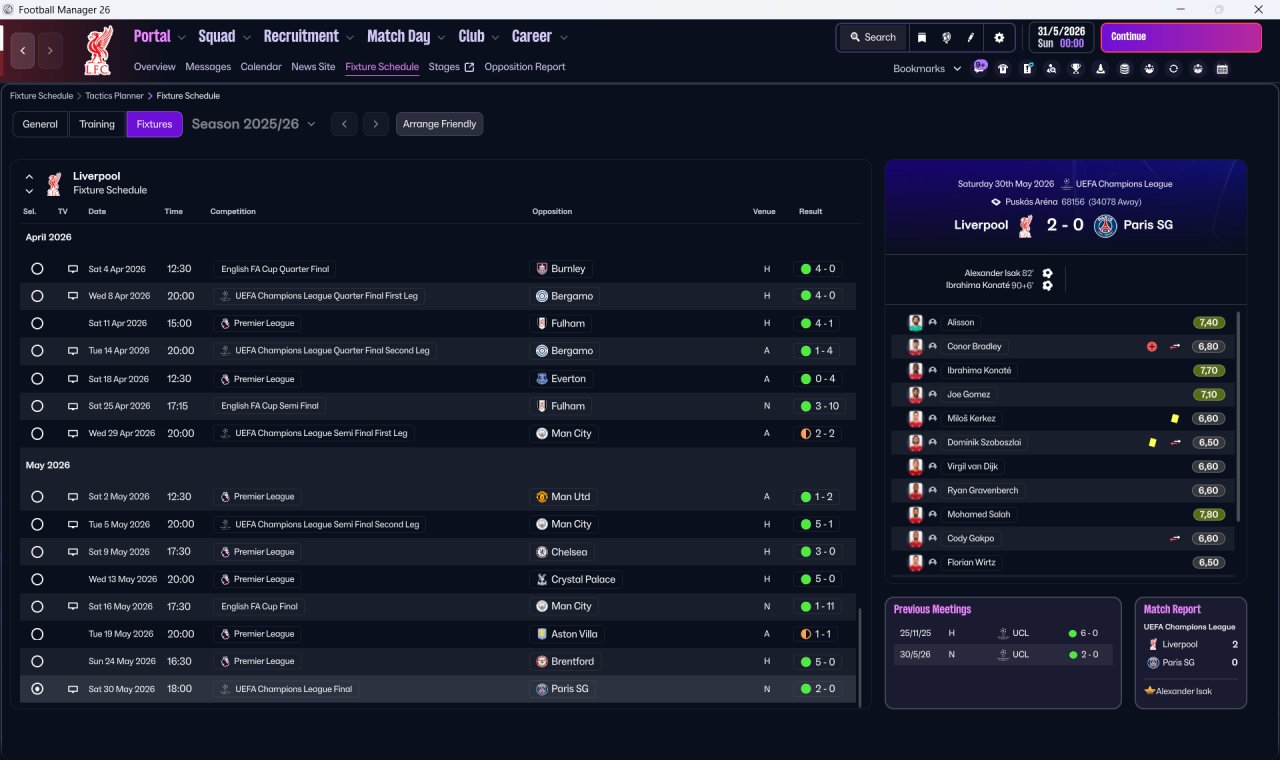Go to the next season with right arrow

point(375,124)
